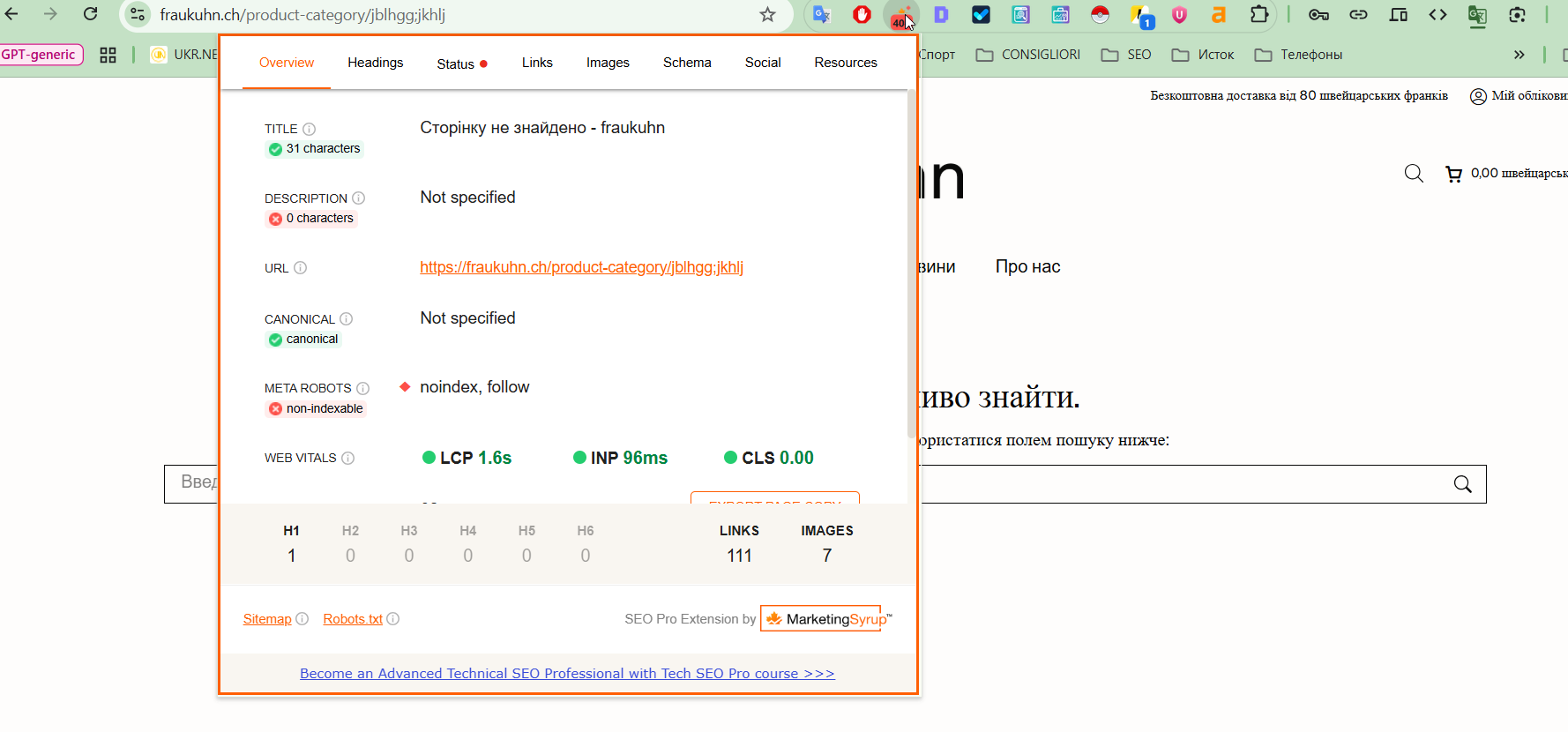Open the red stop-hand ad blocker extension
The image size is (1568, 732).
tap(862, 14)
